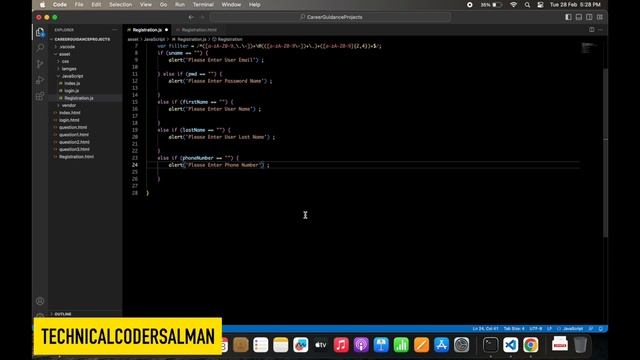640x360 pixels.
Task: Open question3.html in the explorer
Action: click(x=74, y=149)
